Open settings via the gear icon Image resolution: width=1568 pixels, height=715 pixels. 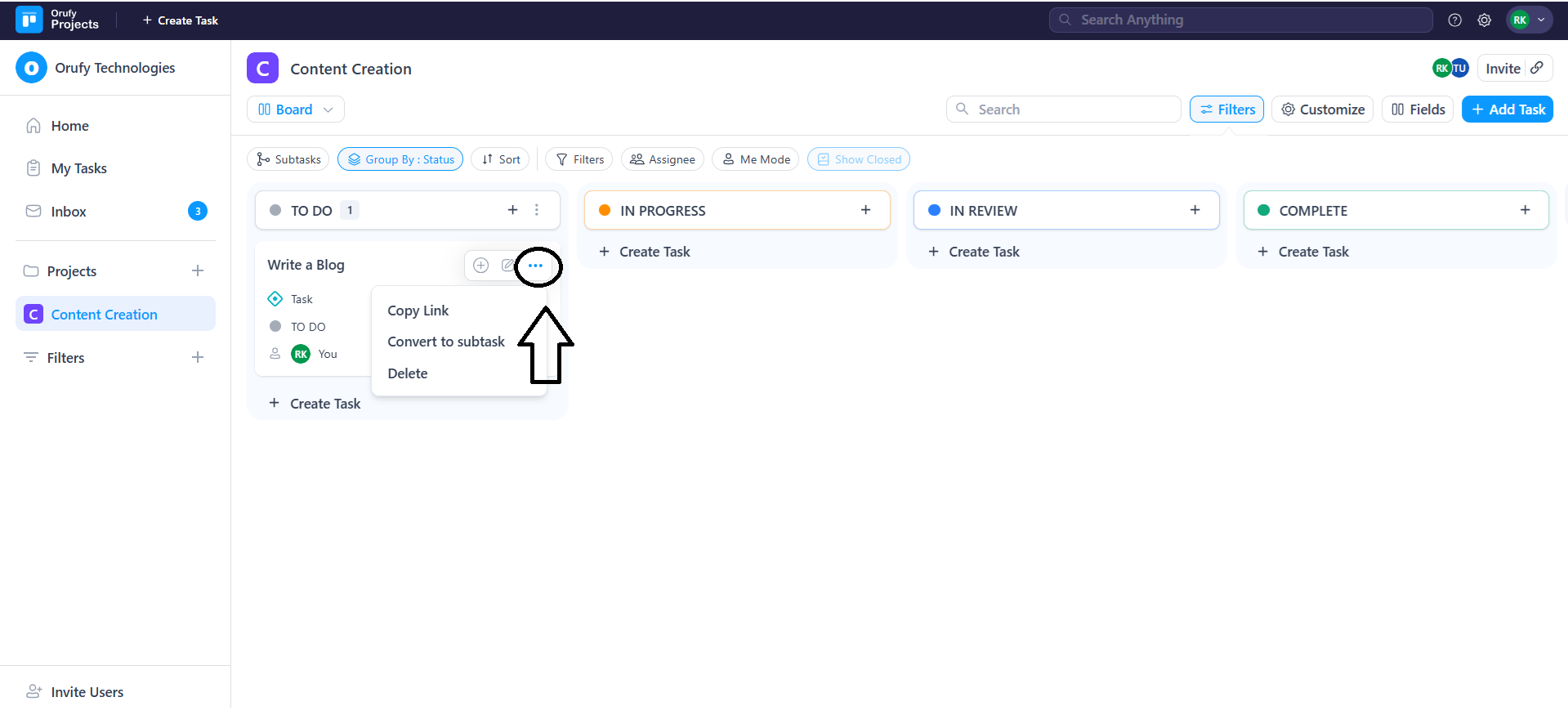[1484, 20]
